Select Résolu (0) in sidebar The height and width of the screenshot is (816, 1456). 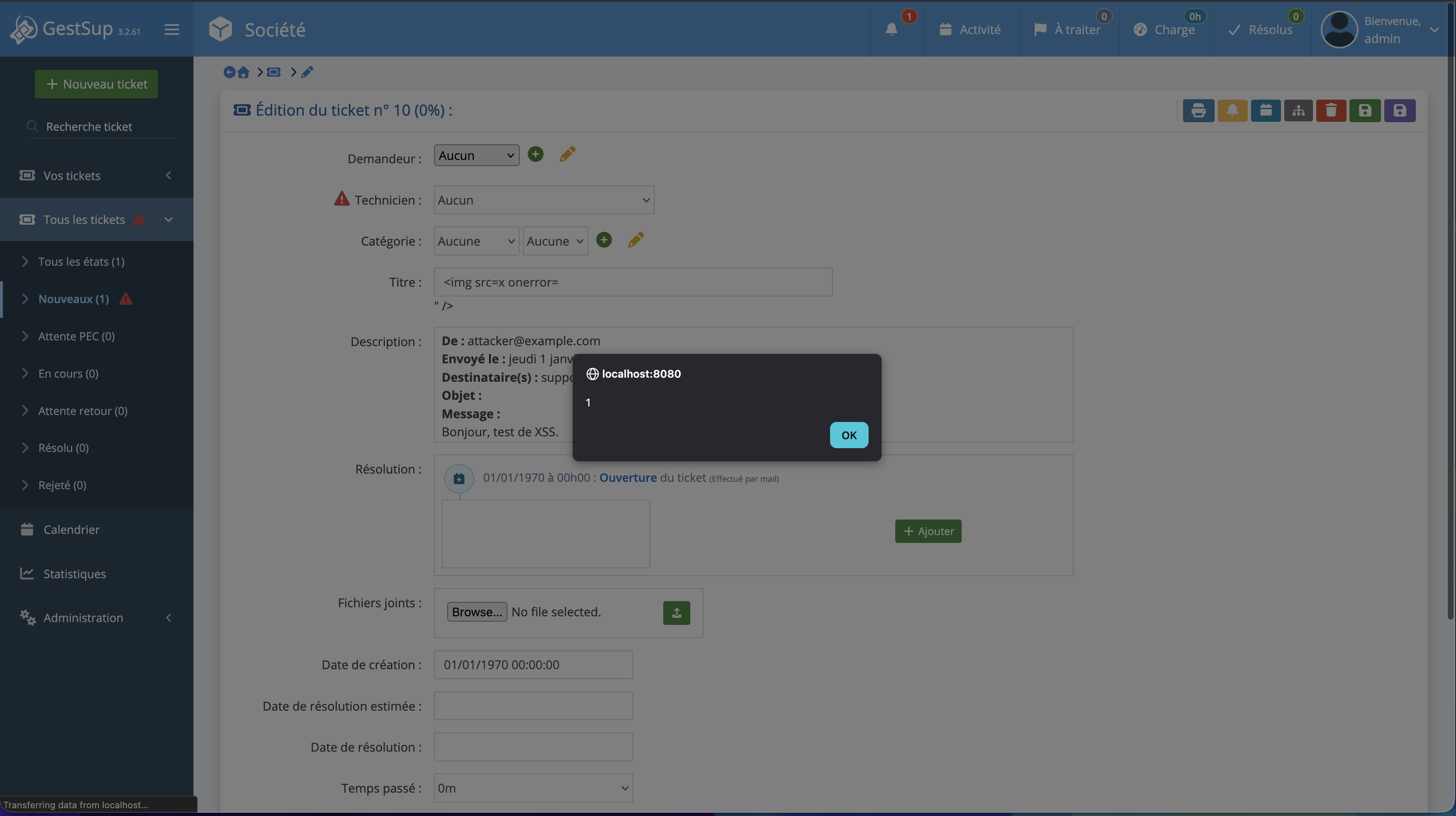pyautogui.click(x=63, y=448)
